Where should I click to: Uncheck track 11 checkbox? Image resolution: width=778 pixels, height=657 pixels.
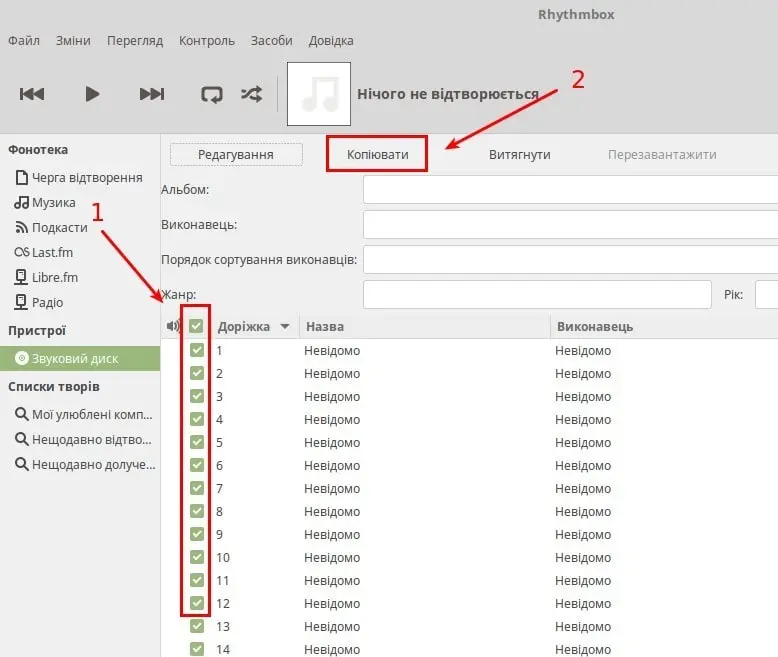(197, 580)
